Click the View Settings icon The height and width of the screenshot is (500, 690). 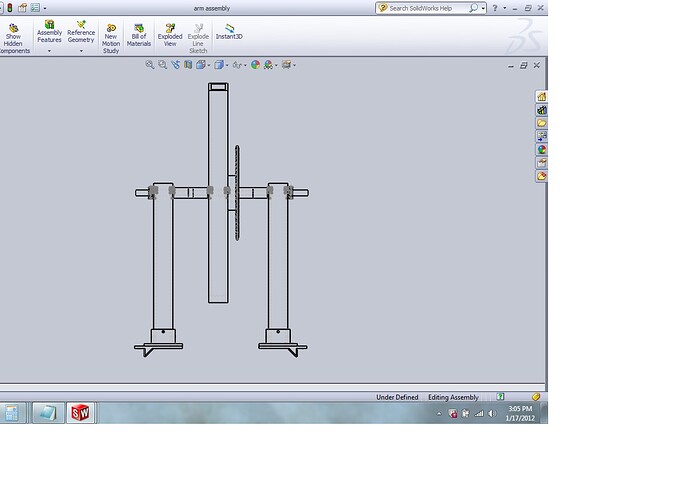coord(286,65)
